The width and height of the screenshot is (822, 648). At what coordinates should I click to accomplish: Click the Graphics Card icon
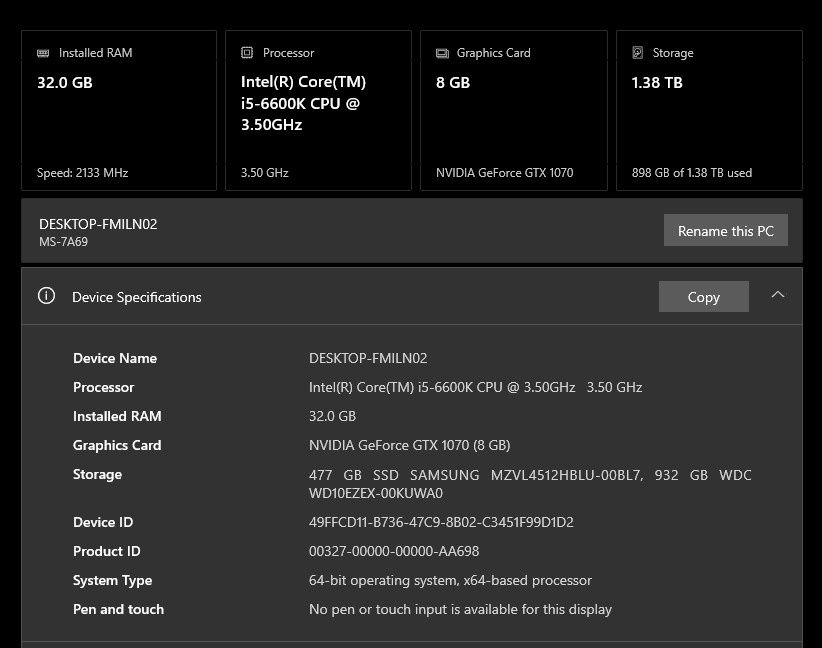click(442, 53)
